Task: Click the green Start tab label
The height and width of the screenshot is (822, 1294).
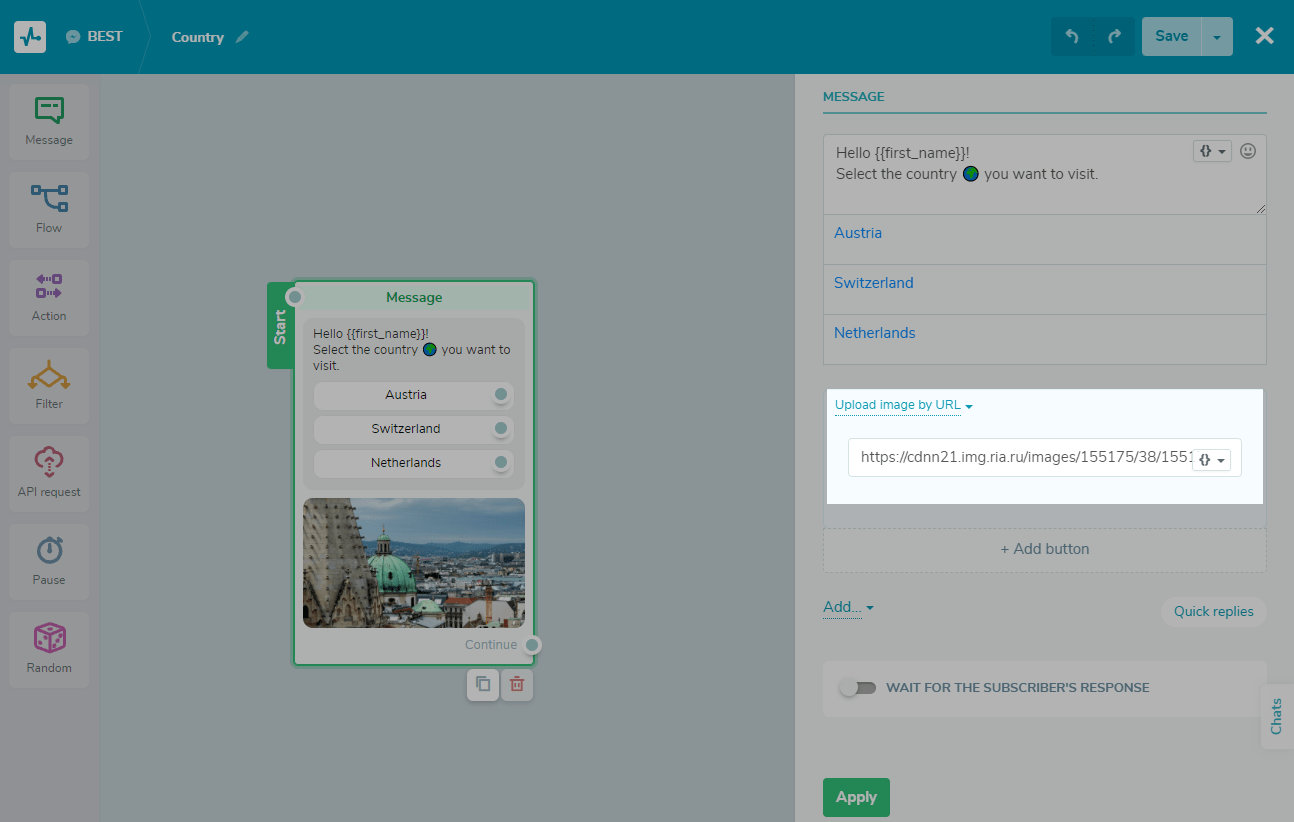Action: (x=280, y=326)
